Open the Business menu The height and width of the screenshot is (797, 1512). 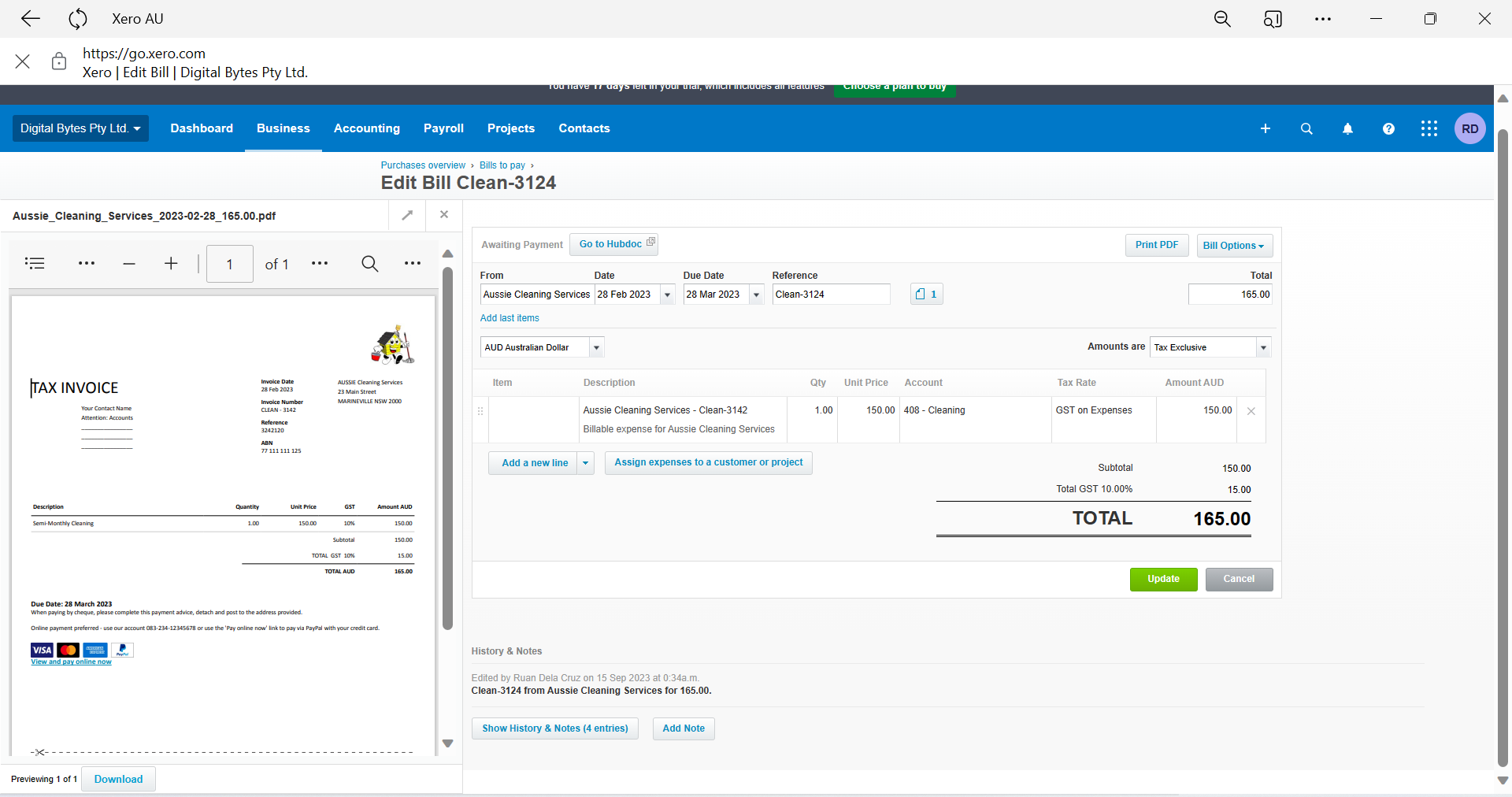283,128
